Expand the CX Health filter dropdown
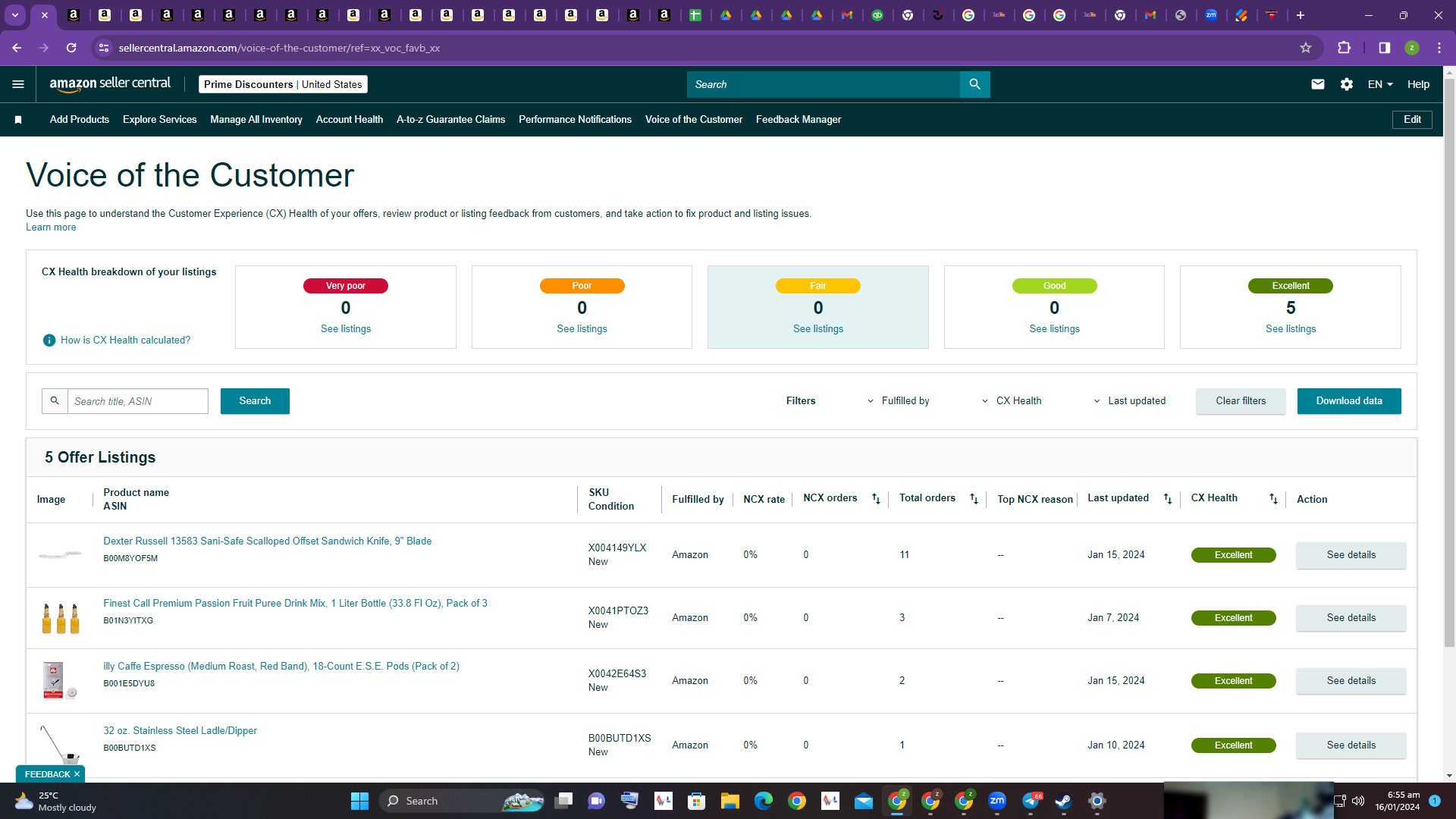Viewport: 1456px width, 819px height. pos(1012,401)
